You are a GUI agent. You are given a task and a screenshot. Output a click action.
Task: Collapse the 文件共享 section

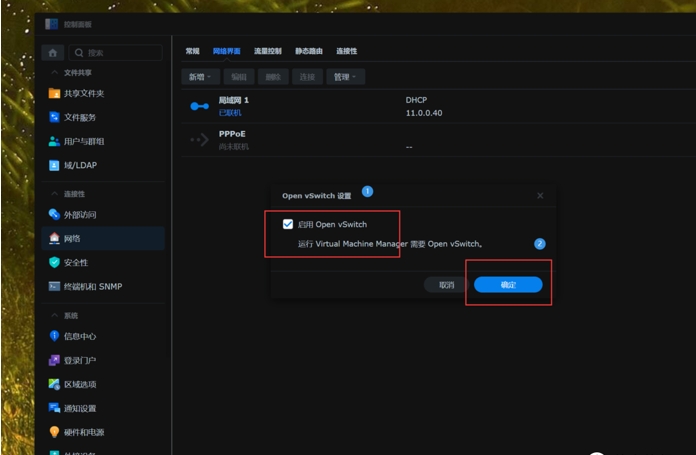(54, 72)
